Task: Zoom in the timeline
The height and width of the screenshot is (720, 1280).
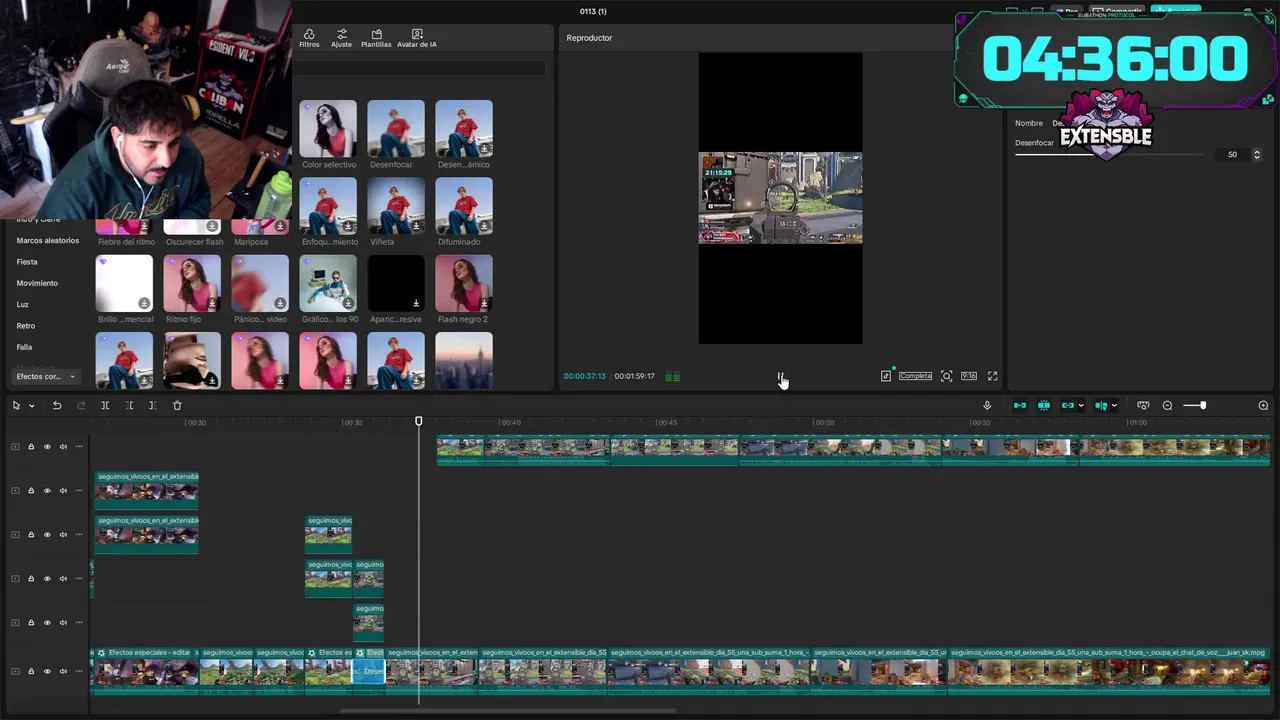Action: (1263, 405)
